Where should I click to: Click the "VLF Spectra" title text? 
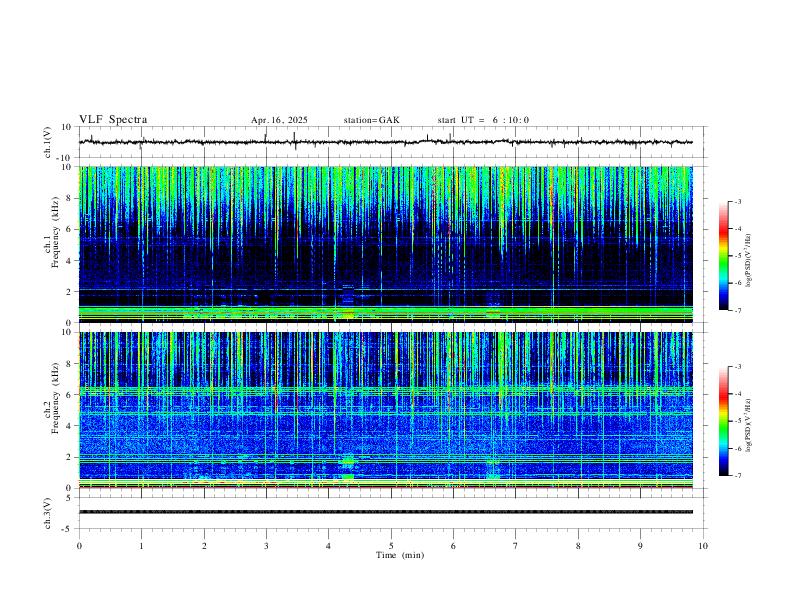[113, 120]
